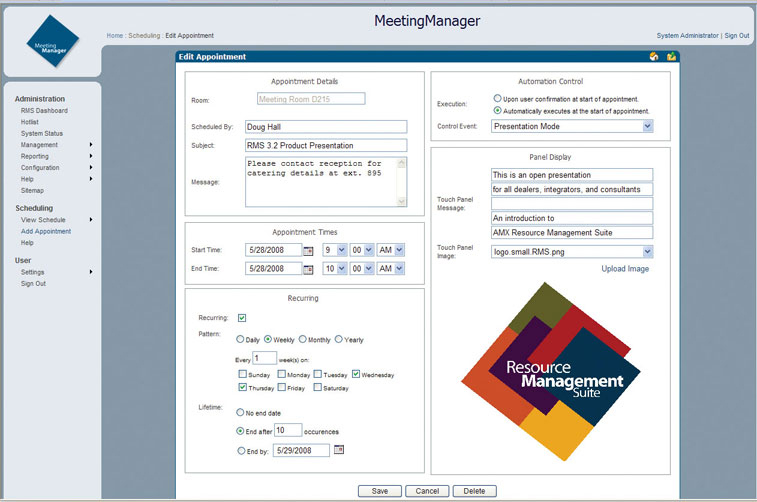Click the folder icon with green arrow
The height and width of the screenshot is (502, 757).
[671, 57]
